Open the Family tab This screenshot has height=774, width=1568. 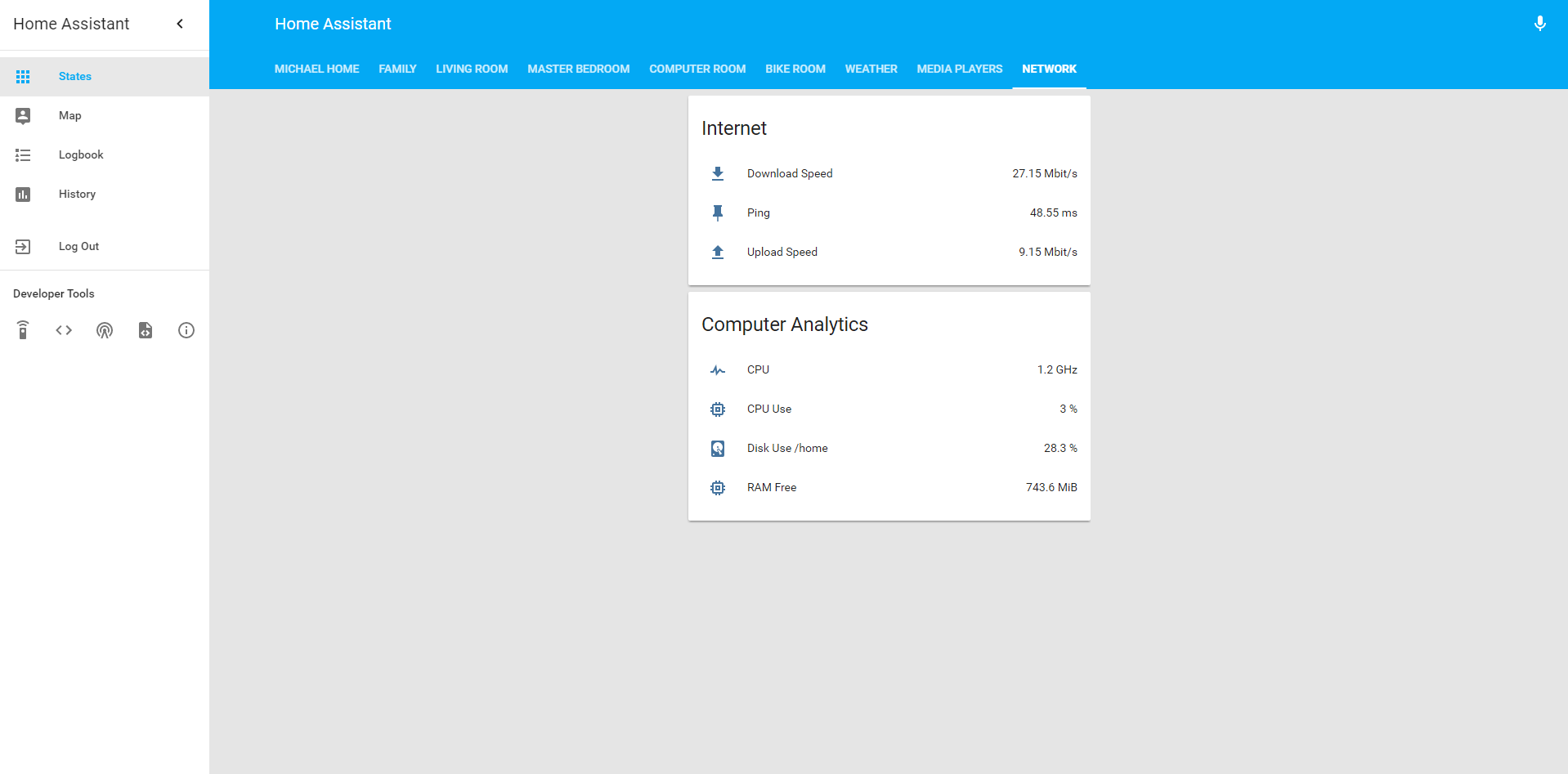(x=397, y=69)
